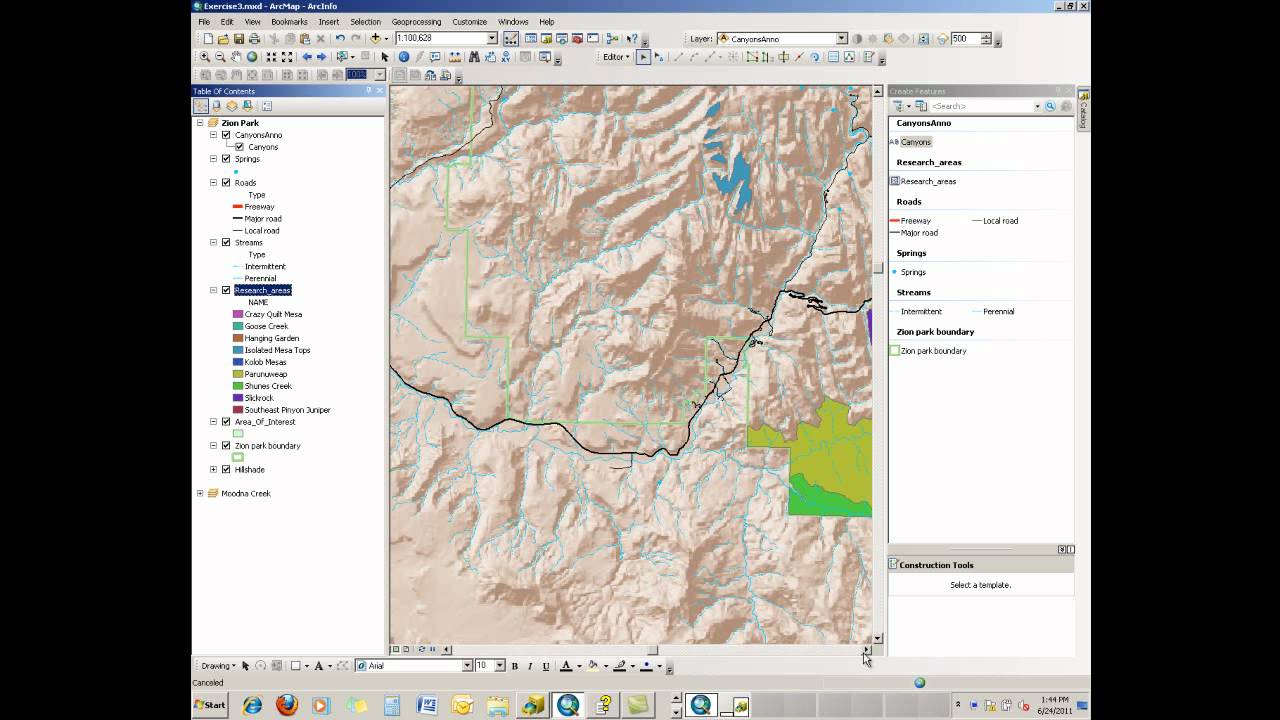Click List By Drawing Order icon
1280x720 pixels.
click(x=201, y=106)
